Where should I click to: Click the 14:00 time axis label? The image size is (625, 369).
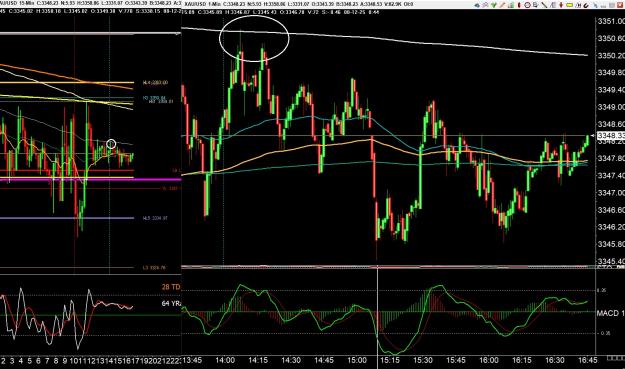click(x=225, y=360)
